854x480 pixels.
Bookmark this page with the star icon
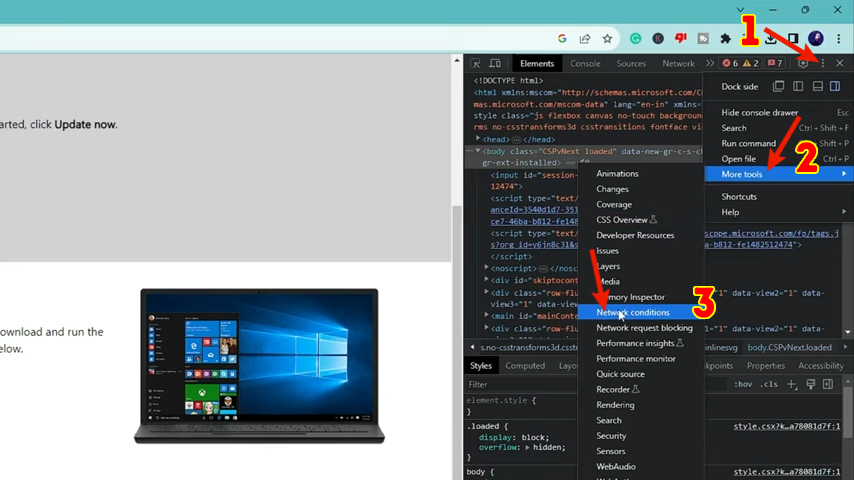pos(607,38)
